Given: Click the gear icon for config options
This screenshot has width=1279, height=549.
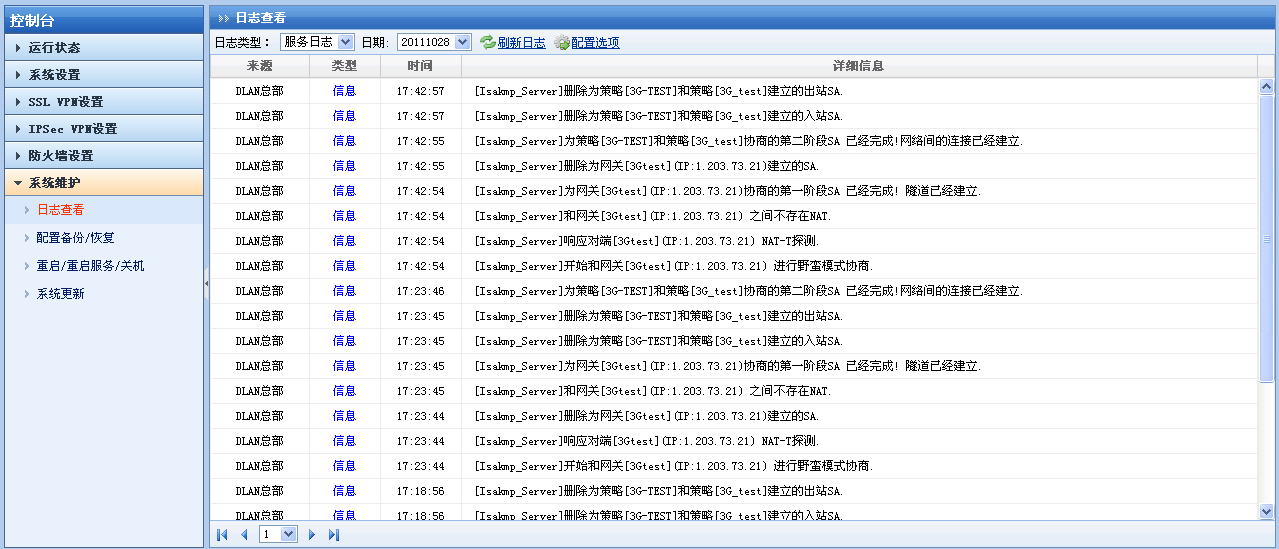Looking at the screenshot, I should tap(561, 42).
